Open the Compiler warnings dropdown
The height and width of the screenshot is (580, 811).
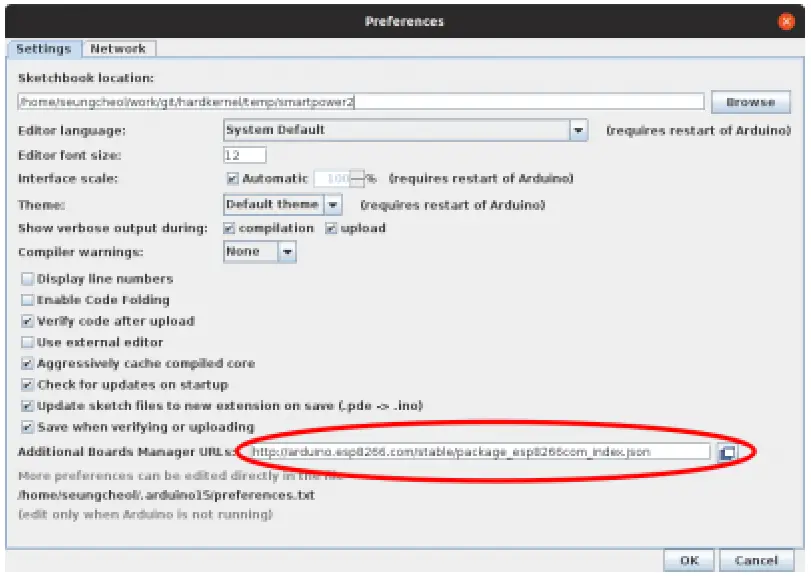click(260, 252)
